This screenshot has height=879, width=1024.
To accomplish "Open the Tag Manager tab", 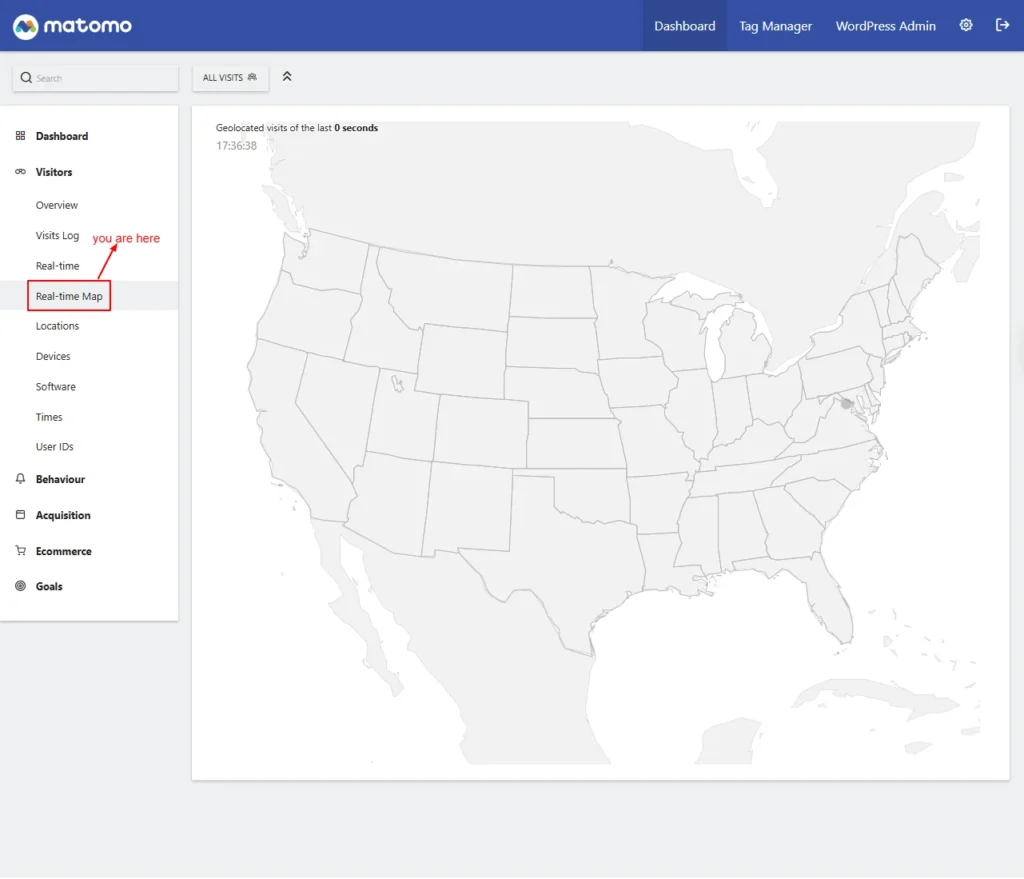I will [775, 26].
